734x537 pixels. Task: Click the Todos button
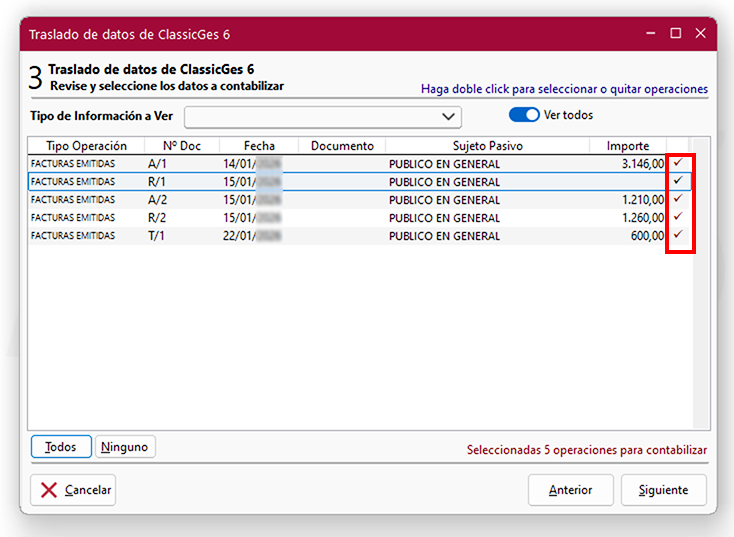point(61,447)
